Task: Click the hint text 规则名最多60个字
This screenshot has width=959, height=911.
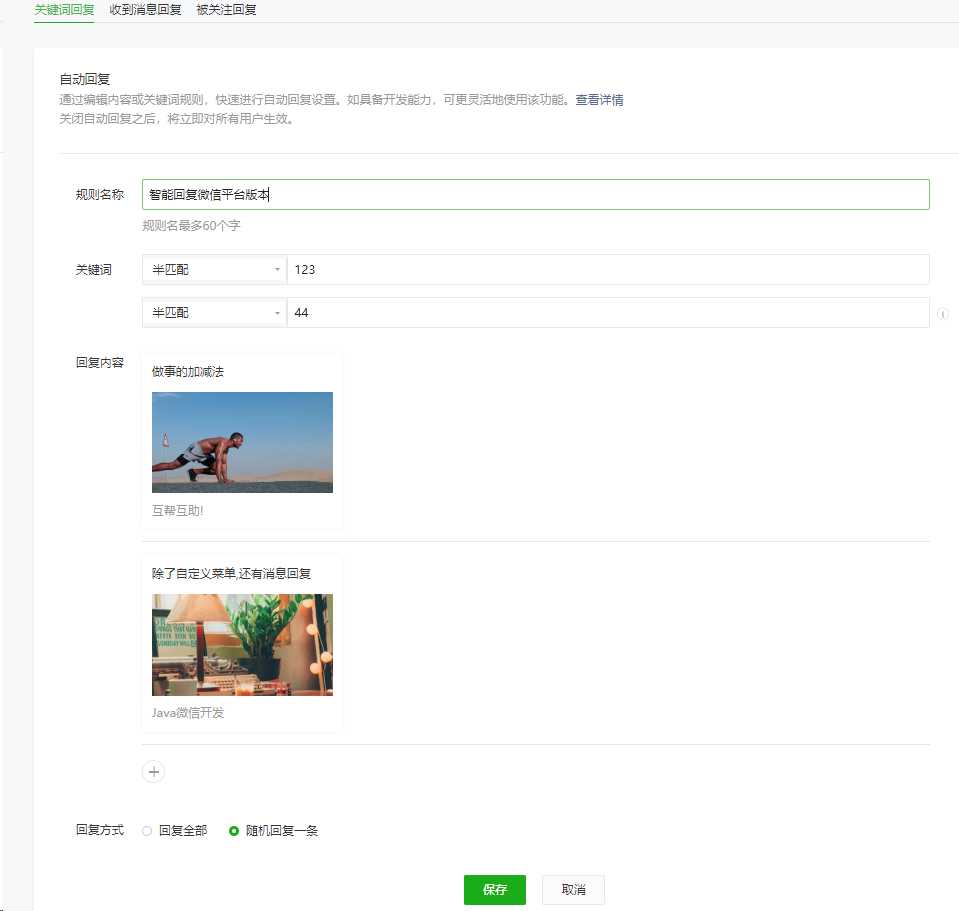Action: [x=191, y=226]
